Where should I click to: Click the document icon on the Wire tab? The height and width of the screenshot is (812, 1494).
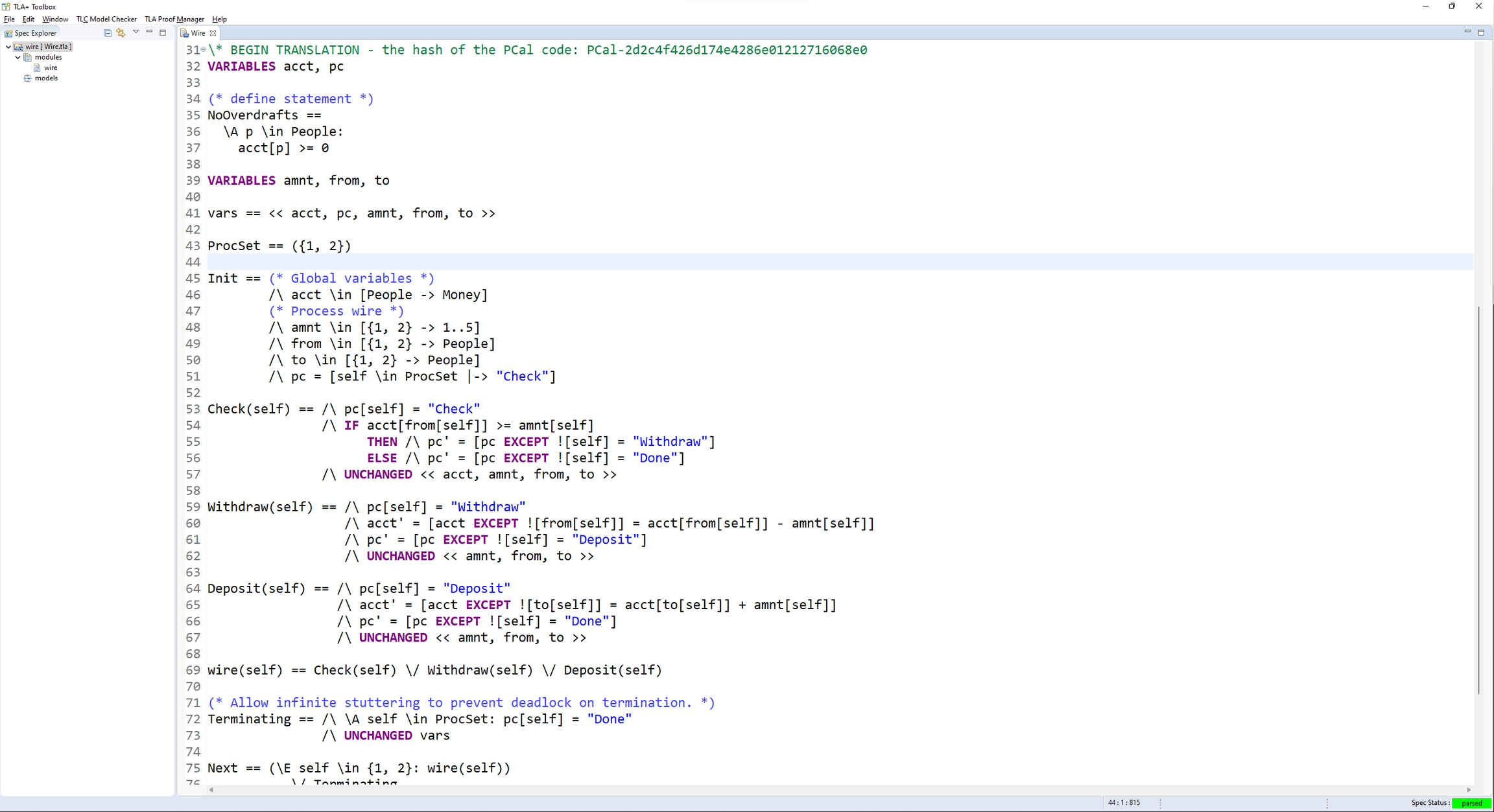(185, 33)
